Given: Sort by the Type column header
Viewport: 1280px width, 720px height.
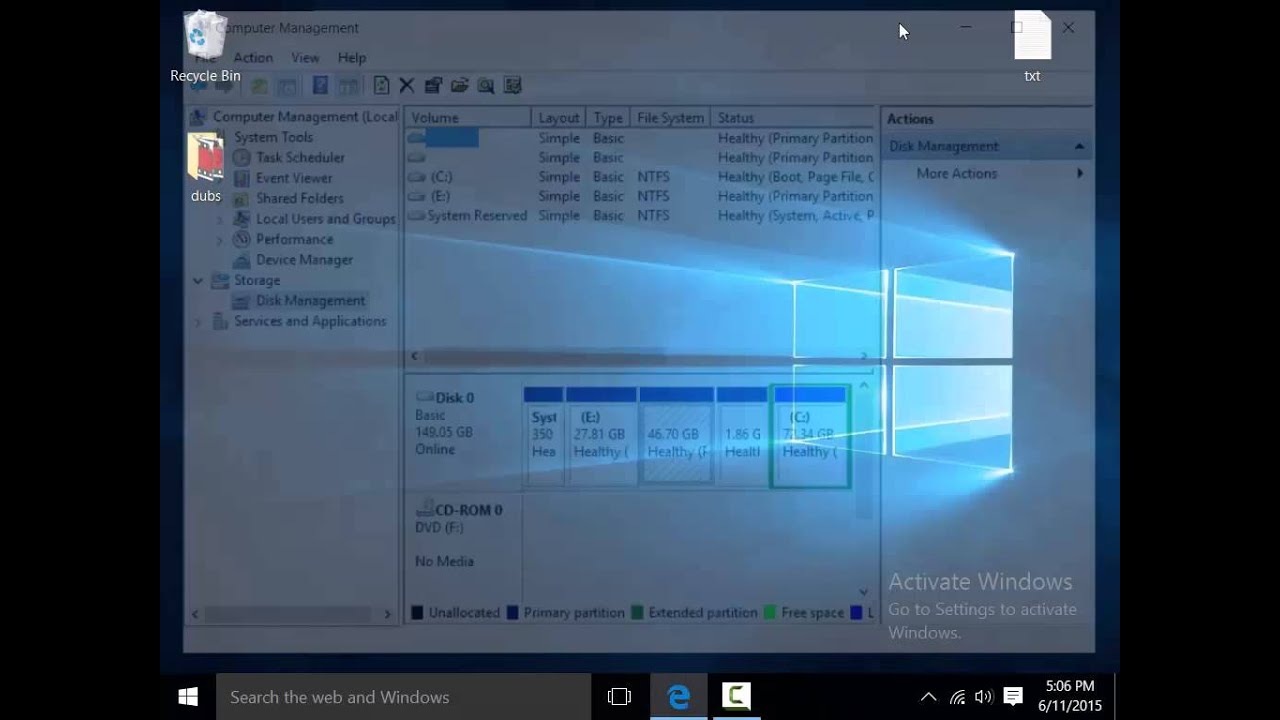Looking at the screenshot, I should click(x=608, y=118).
